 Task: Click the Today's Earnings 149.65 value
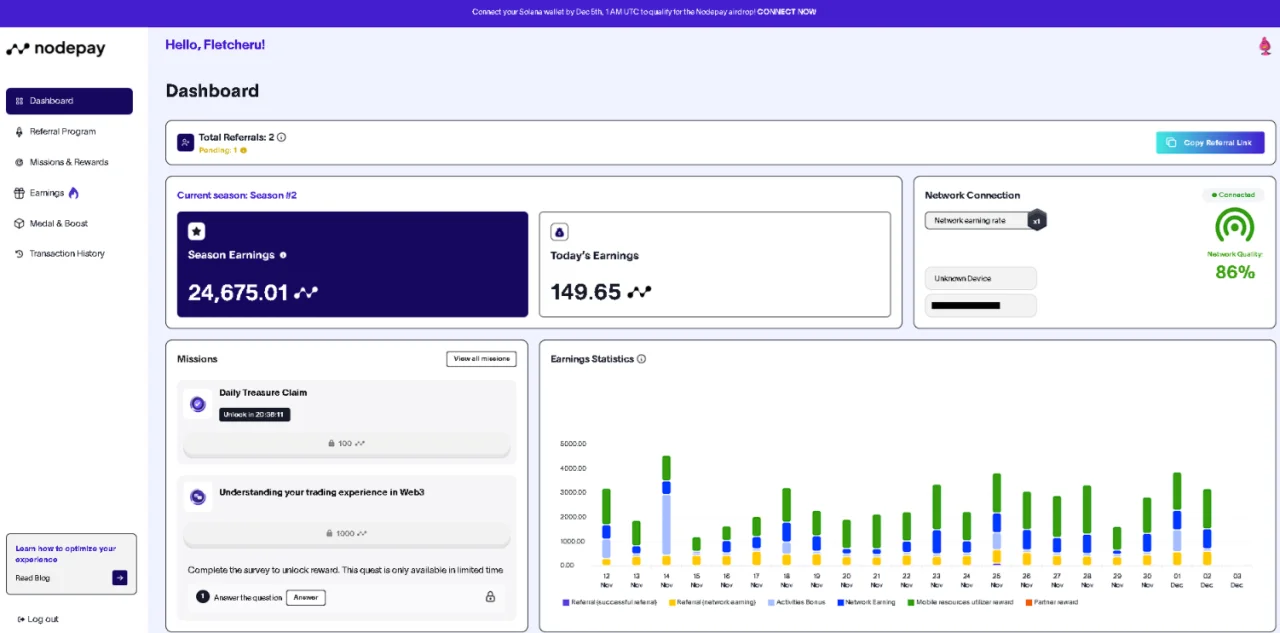pos(585,292)
